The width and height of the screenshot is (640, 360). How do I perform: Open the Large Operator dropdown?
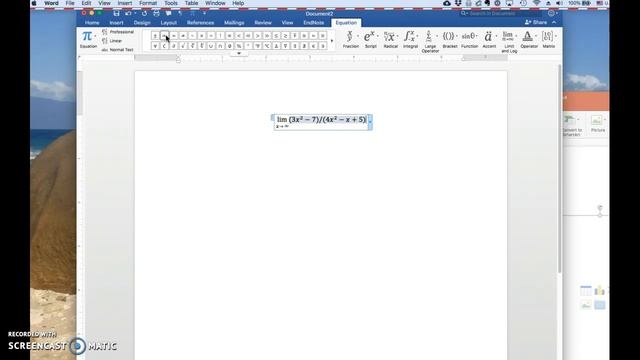(x=430, y=41)
